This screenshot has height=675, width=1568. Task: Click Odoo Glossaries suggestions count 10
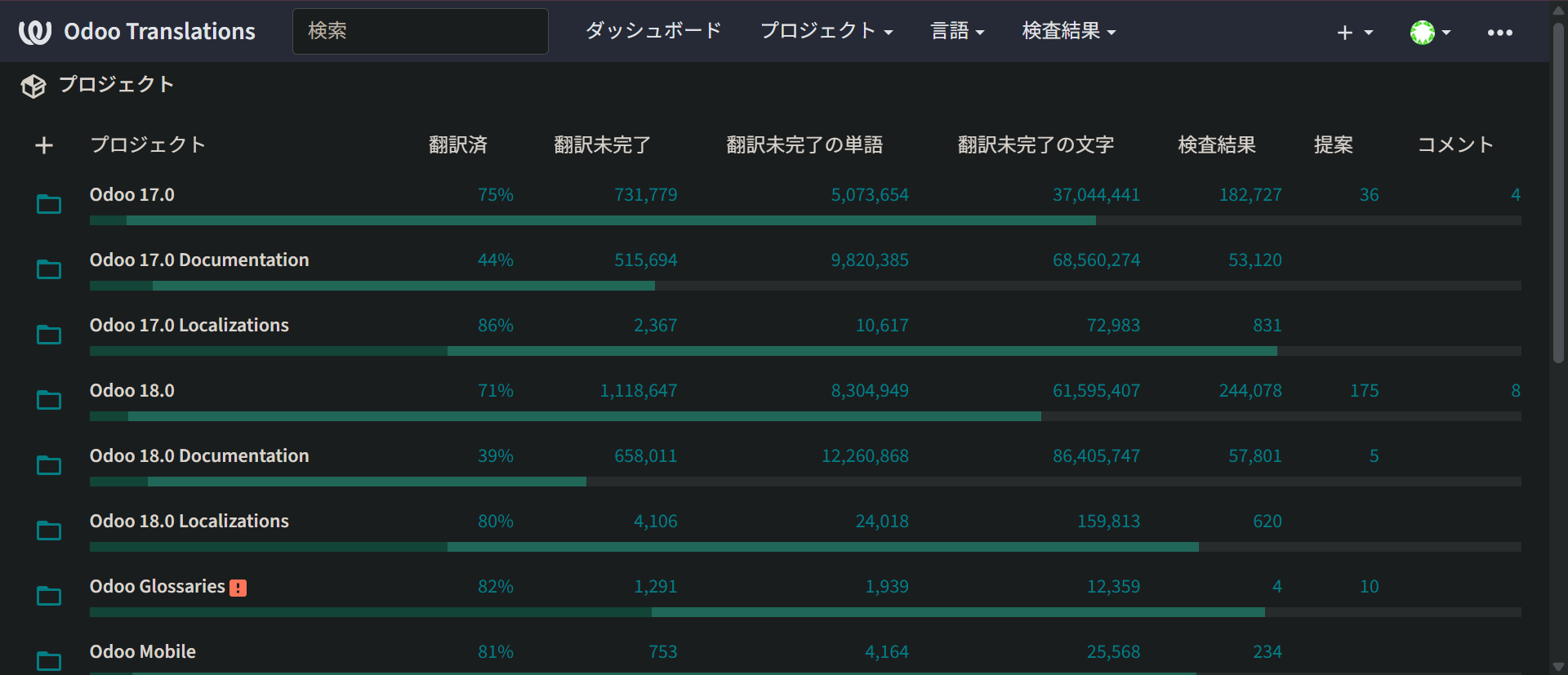(1370, 587)
